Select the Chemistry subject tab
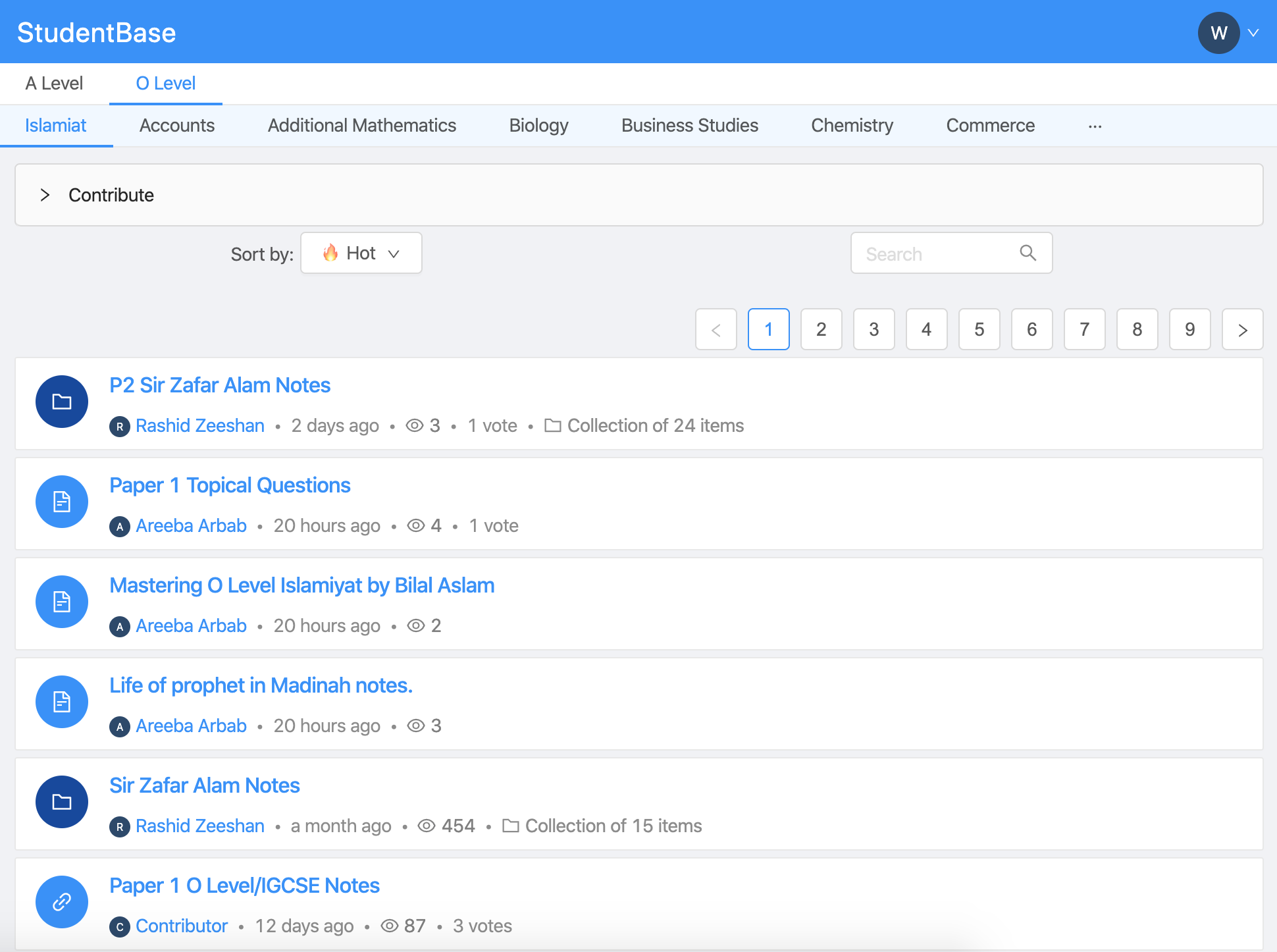Image resolution: width=1277 pixels, height=952 pixels. point(852,126)
